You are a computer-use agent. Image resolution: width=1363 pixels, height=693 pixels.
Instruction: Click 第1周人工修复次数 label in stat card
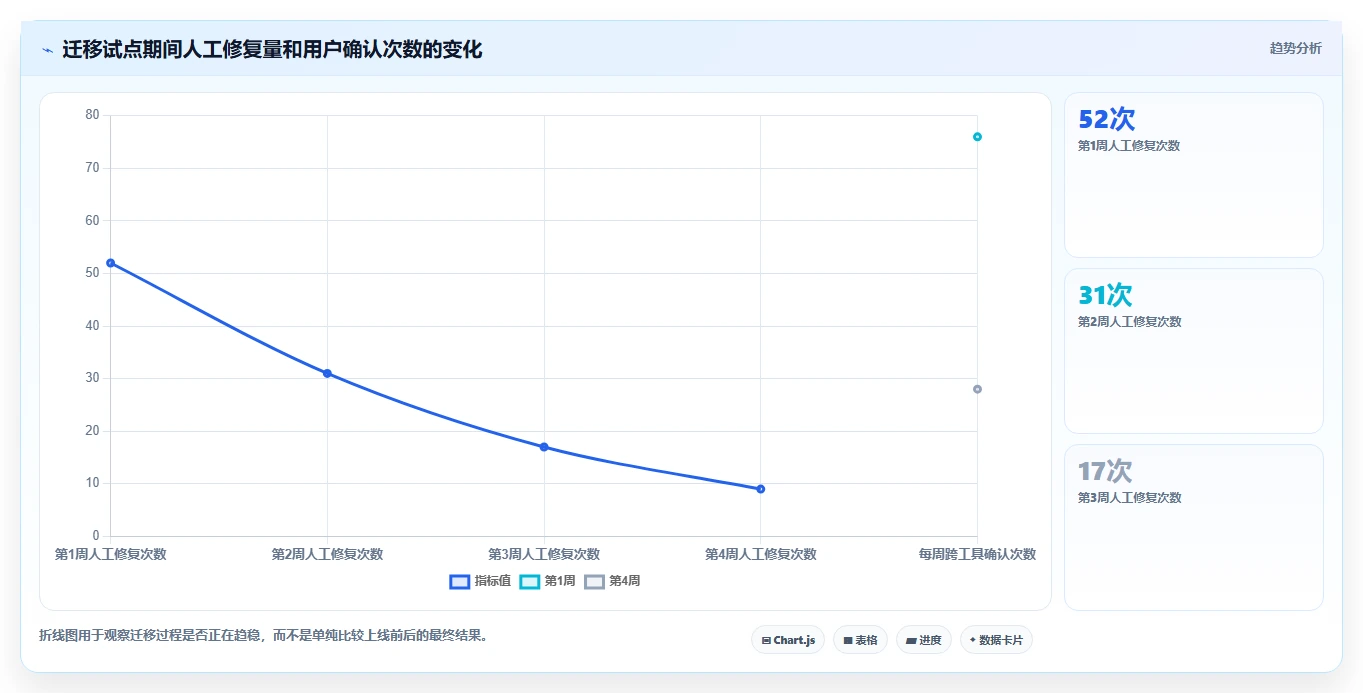coord(1129,146)
